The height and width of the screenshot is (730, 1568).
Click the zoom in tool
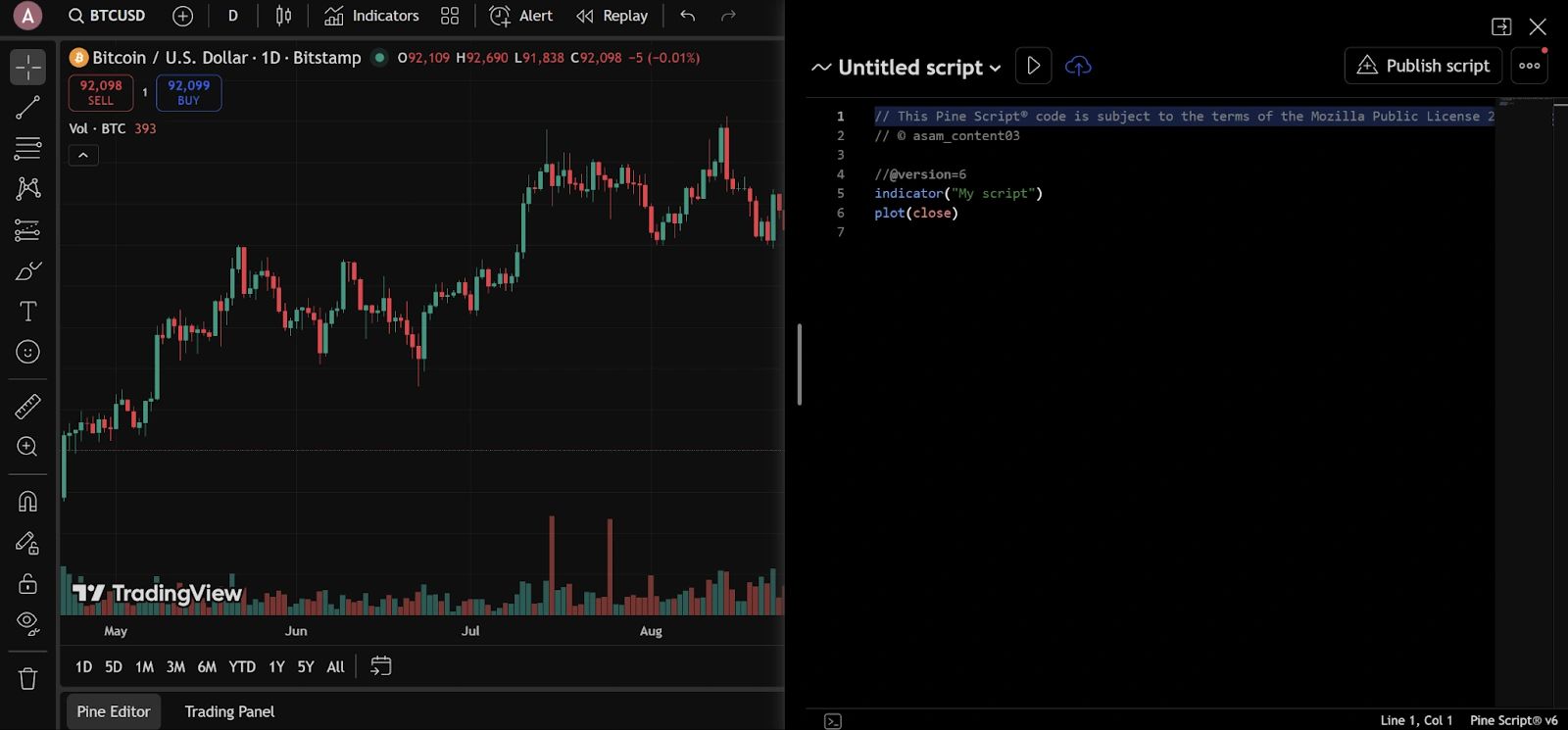click(27, 447)
